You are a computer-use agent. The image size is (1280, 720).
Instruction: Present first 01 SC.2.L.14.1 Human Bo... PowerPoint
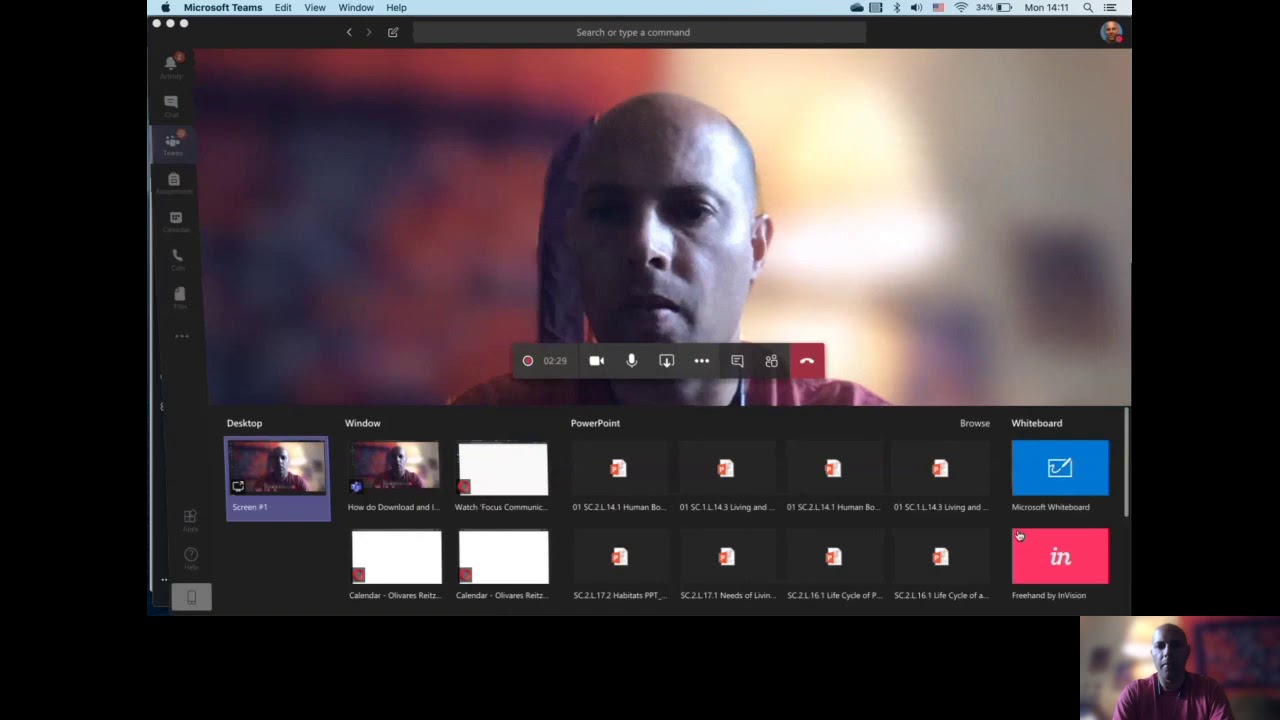pos(619,478)
